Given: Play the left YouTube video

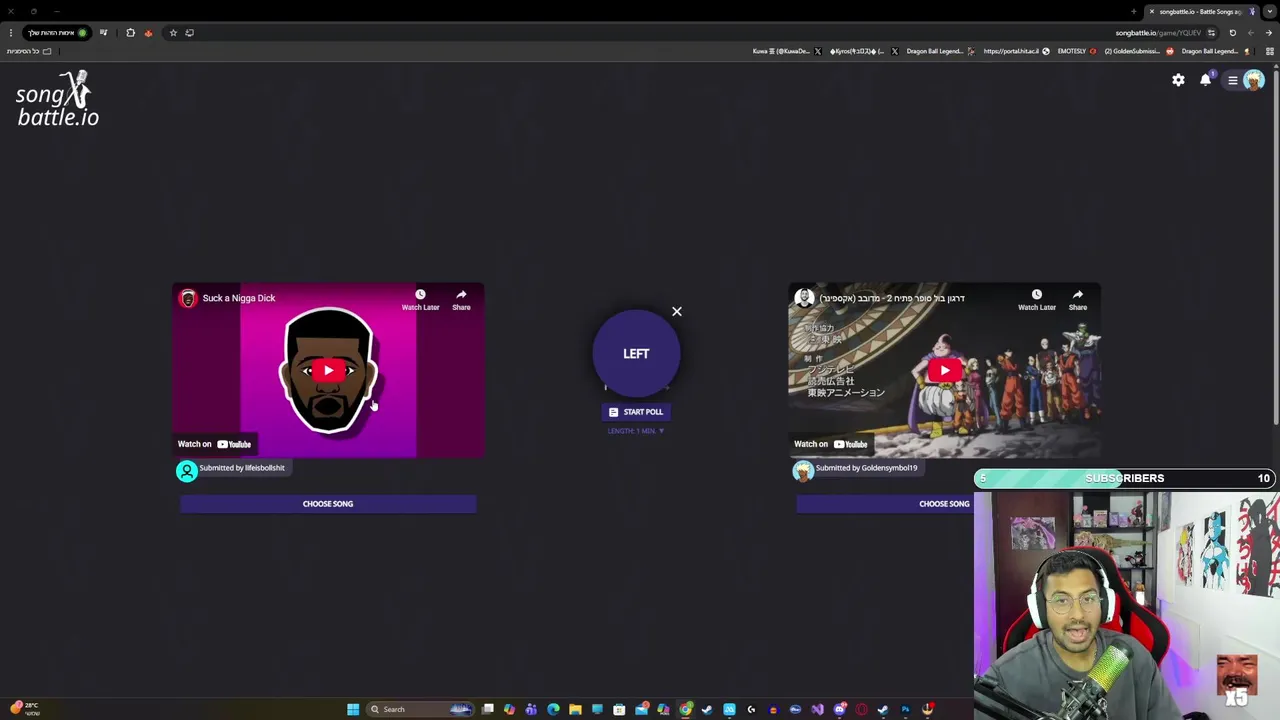Looking at the screenshot, I should click(x=328, y=371).
